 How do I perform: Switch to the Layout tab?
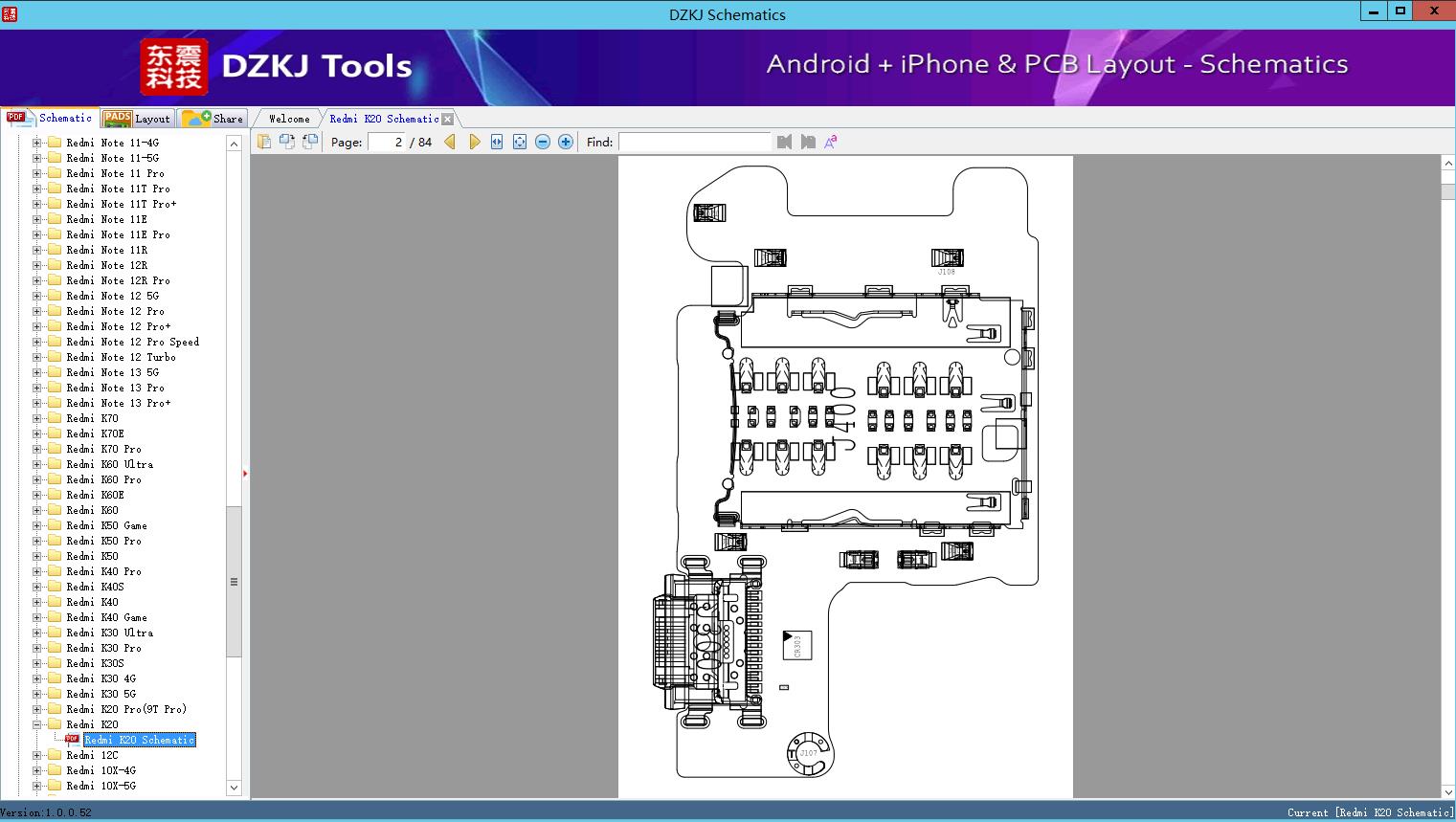[137, 119]
